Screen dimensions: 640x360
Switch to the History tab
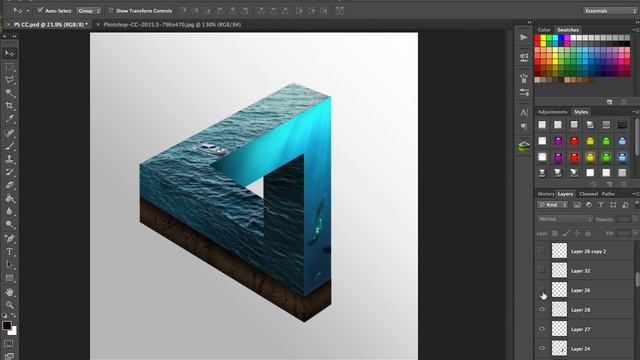[x=546, y=194]
